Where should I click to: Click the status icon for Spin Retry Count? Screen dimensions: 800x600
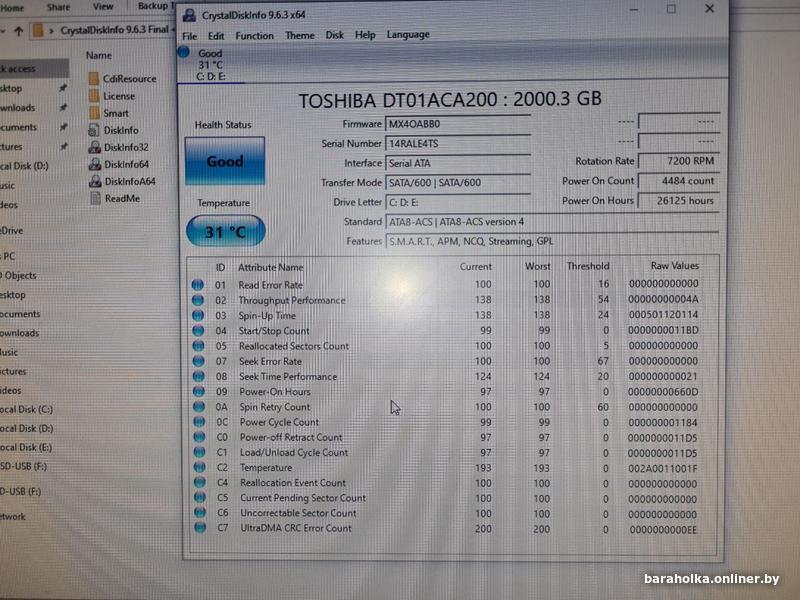(x=199, y=407)
